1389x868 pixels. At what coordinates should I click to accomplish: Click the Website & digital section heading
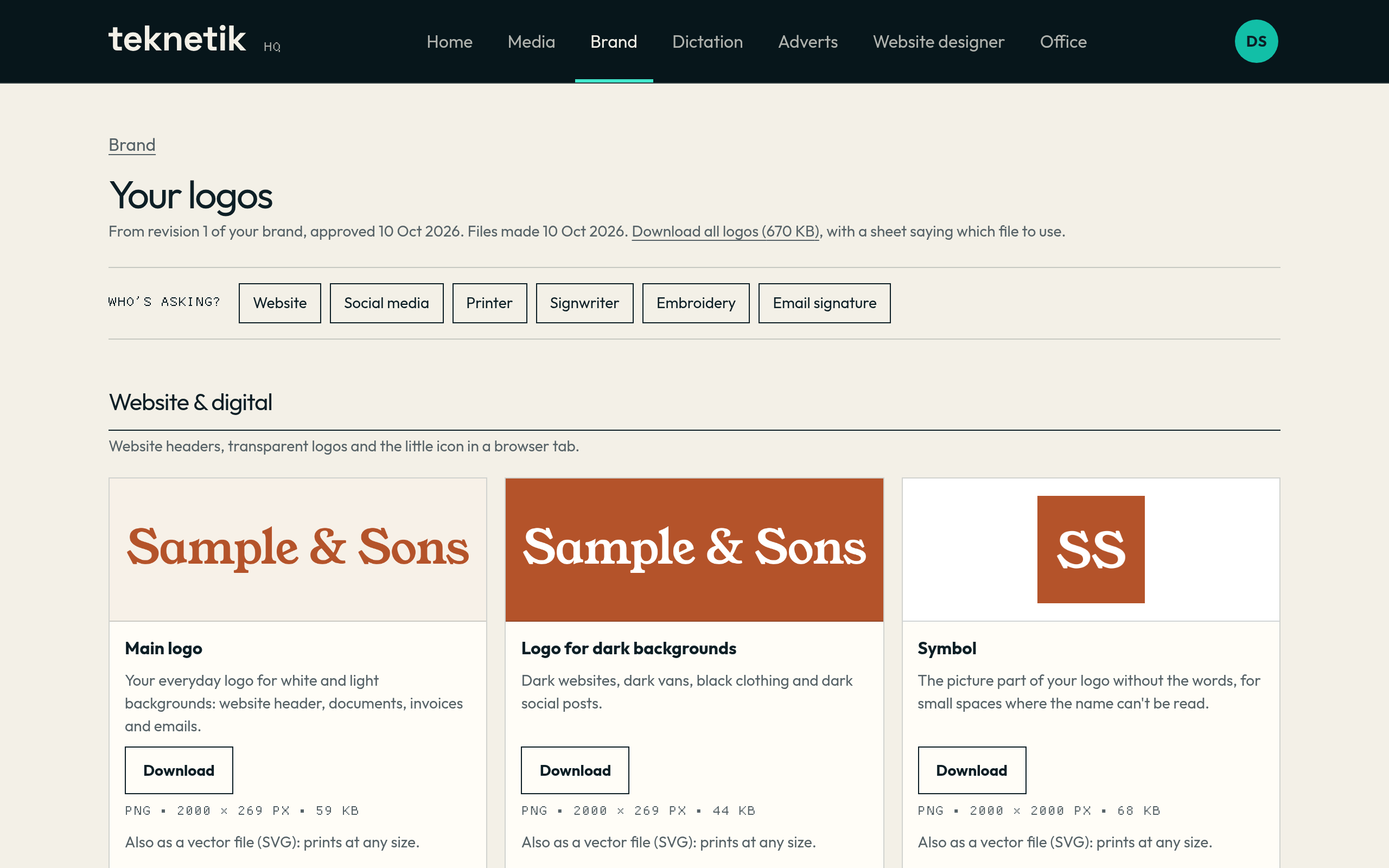[x=190, y=403]
